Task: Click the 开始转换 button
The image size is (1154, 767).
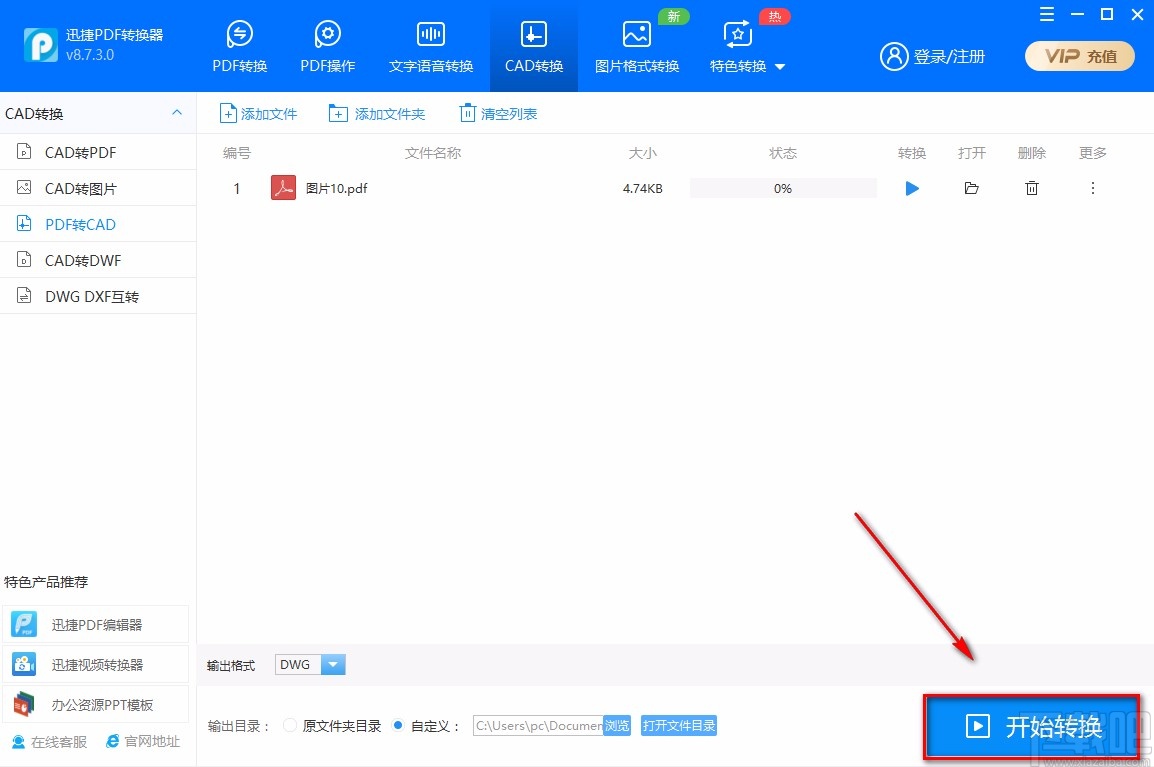Action: 1031,727
